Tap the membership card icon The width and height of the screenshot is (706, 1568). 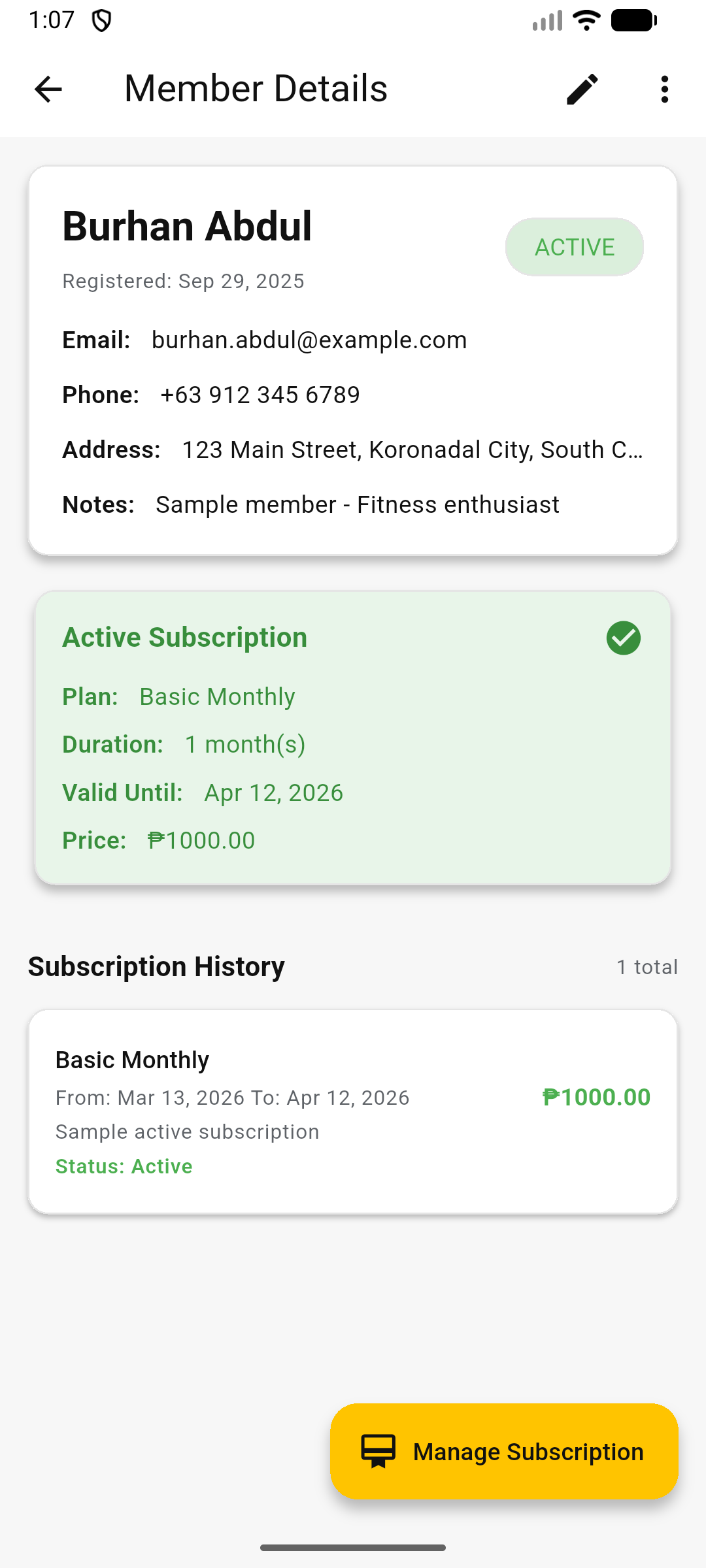click(378, 1451)
